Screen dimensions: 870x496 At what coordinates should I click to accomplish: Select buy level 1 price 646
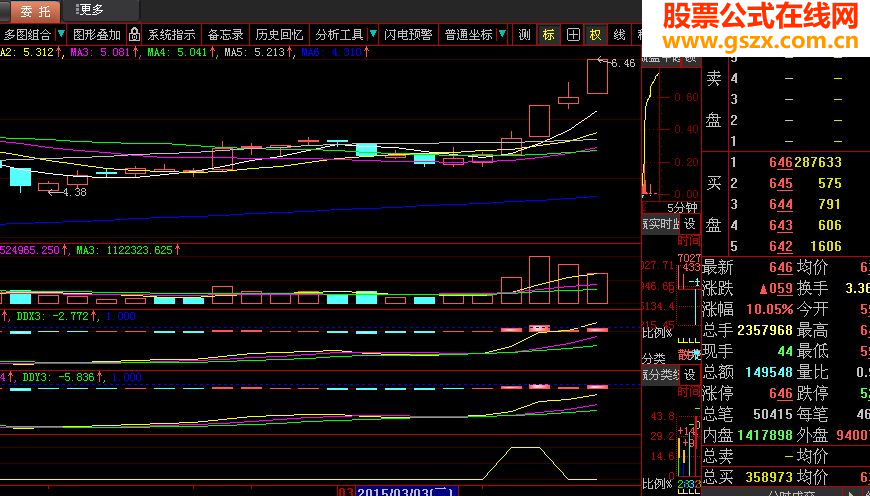pyautogui.click(x=781, y=162)
